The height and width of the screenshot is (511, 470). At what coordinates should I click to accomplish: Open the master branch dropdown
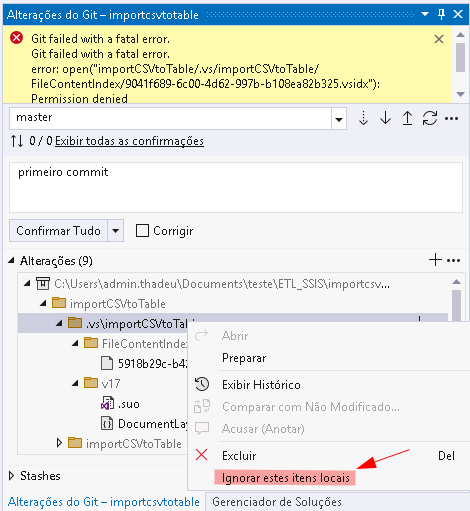pos(339,119)
